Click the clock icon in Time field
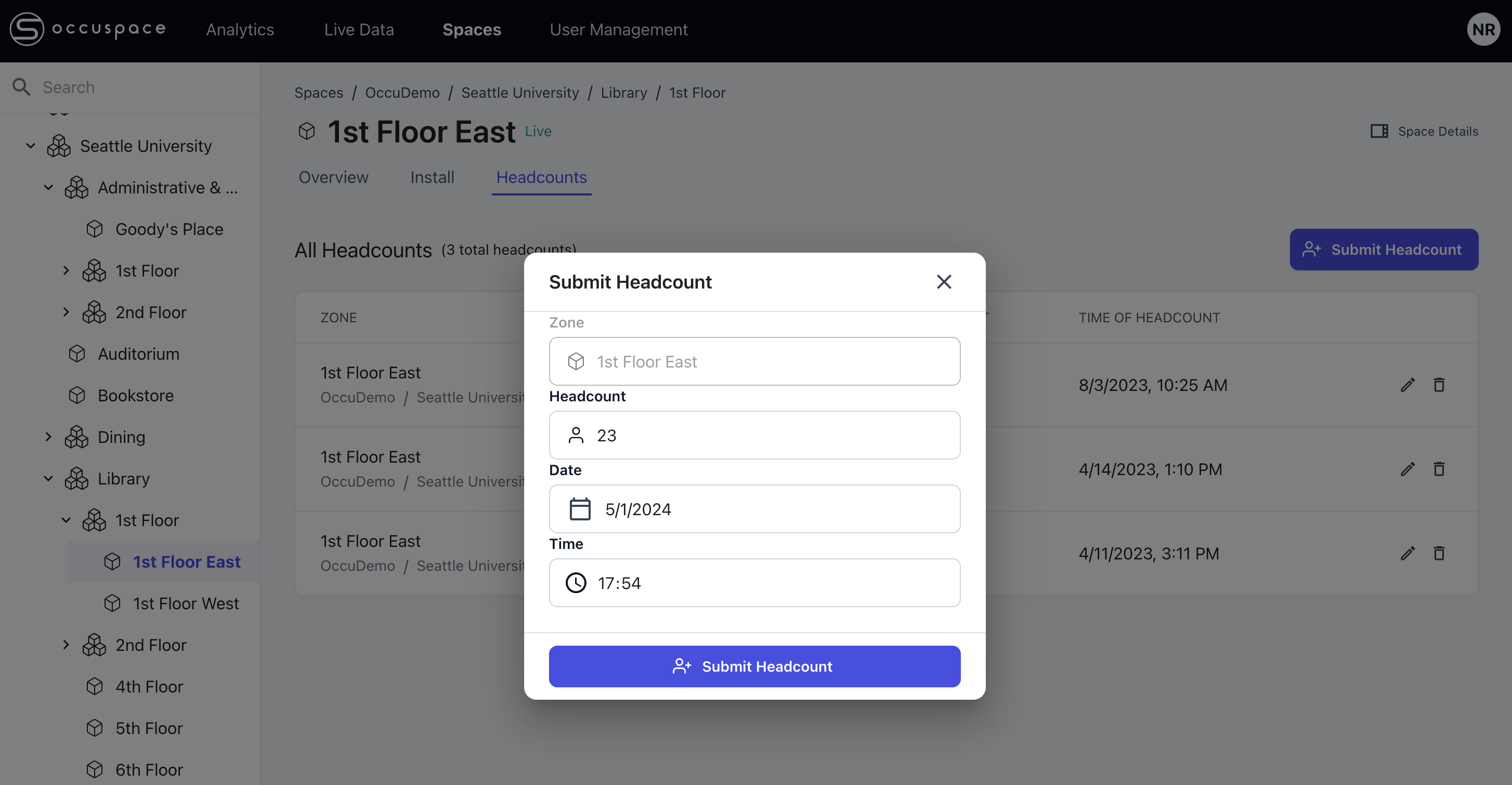 point(576,583)
